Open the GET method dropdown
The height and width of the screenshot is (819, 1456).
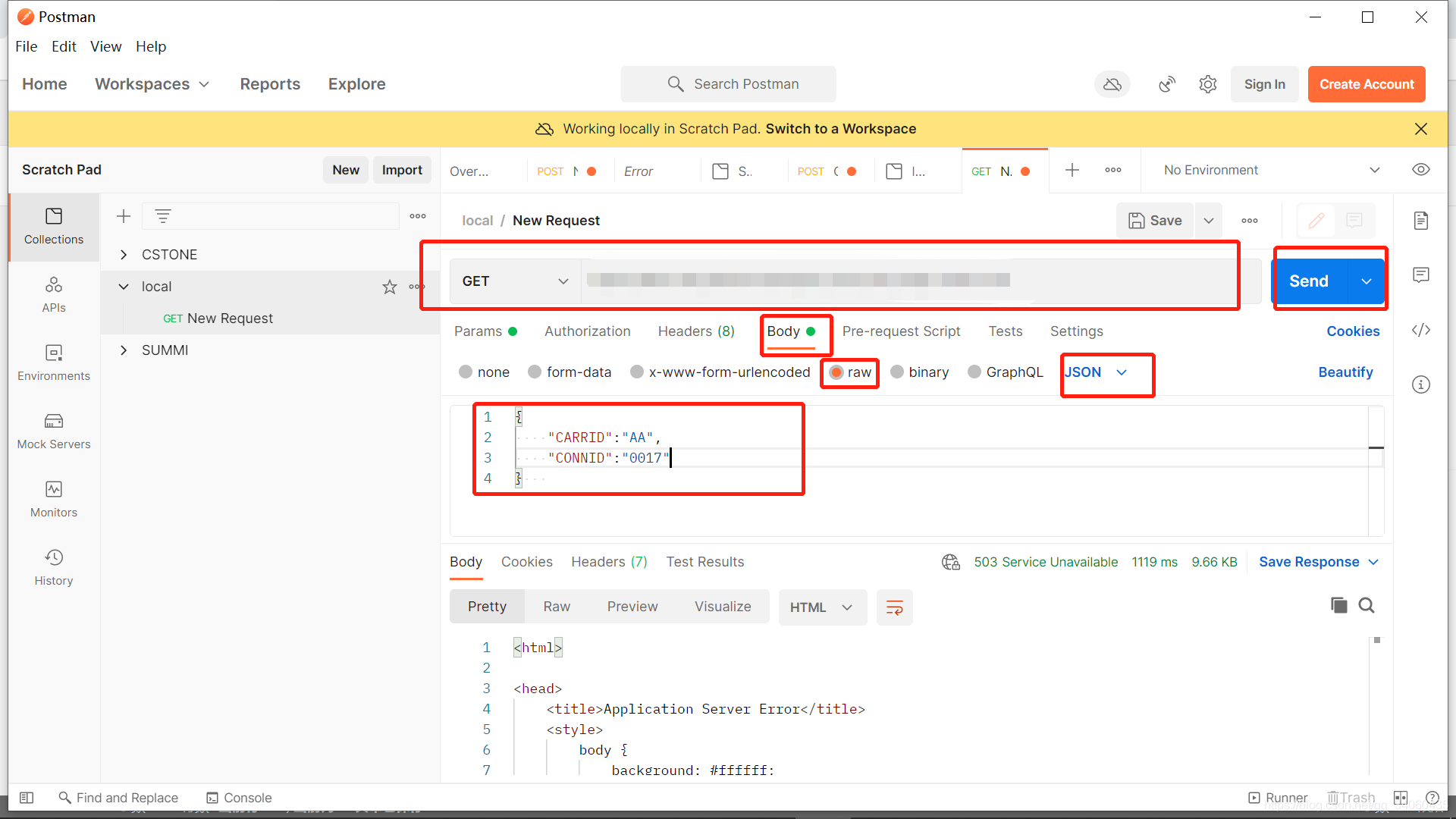click(x=516, y=281)
